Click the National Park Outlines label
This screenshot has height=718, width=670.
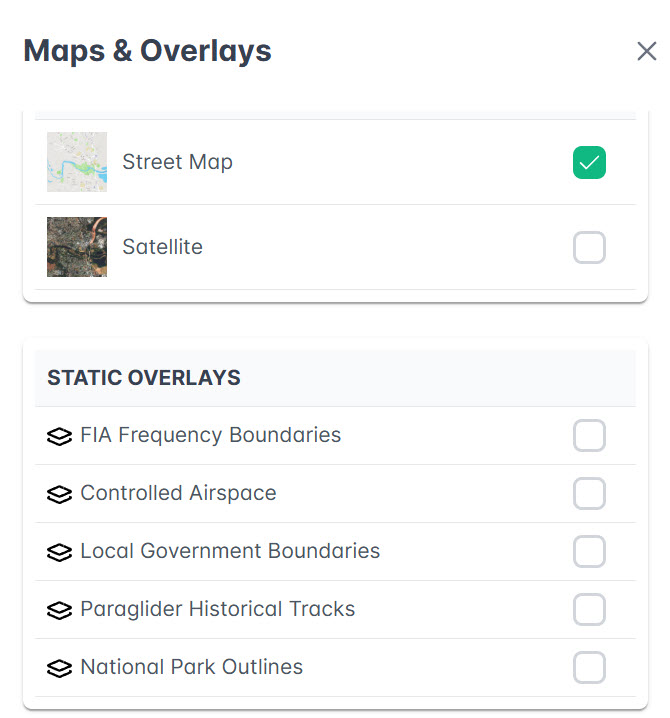(x=192, y=667)
